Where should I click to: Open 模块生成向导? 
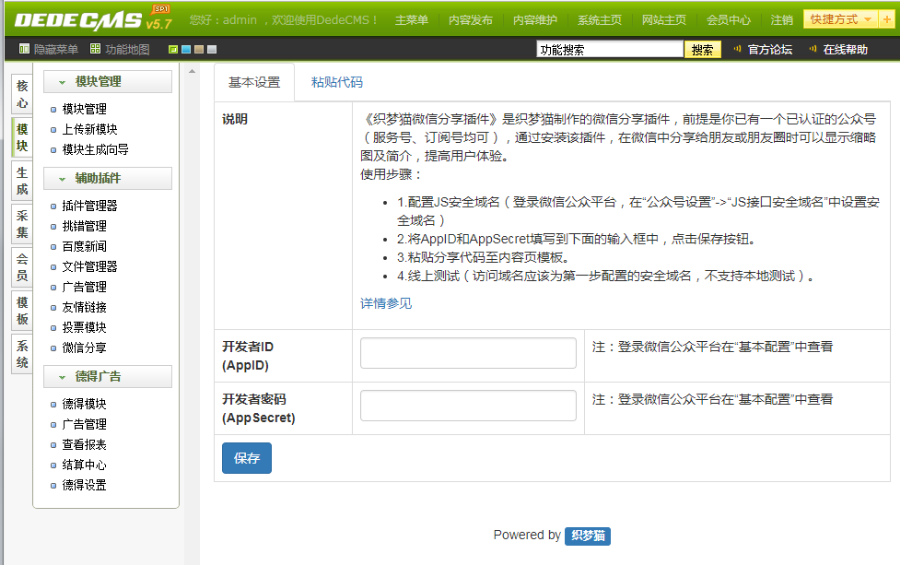click(95, 150)
